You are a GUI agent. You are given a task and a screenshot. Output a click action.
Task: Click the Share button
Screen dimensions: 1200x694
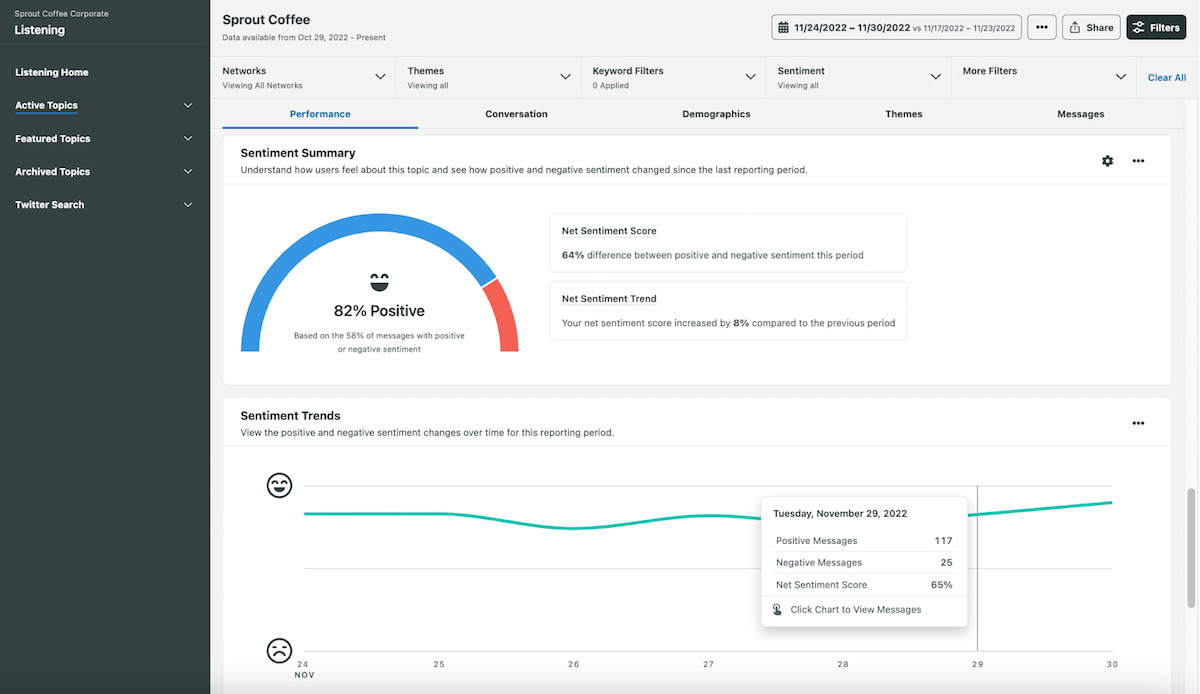coord(1090,28)
